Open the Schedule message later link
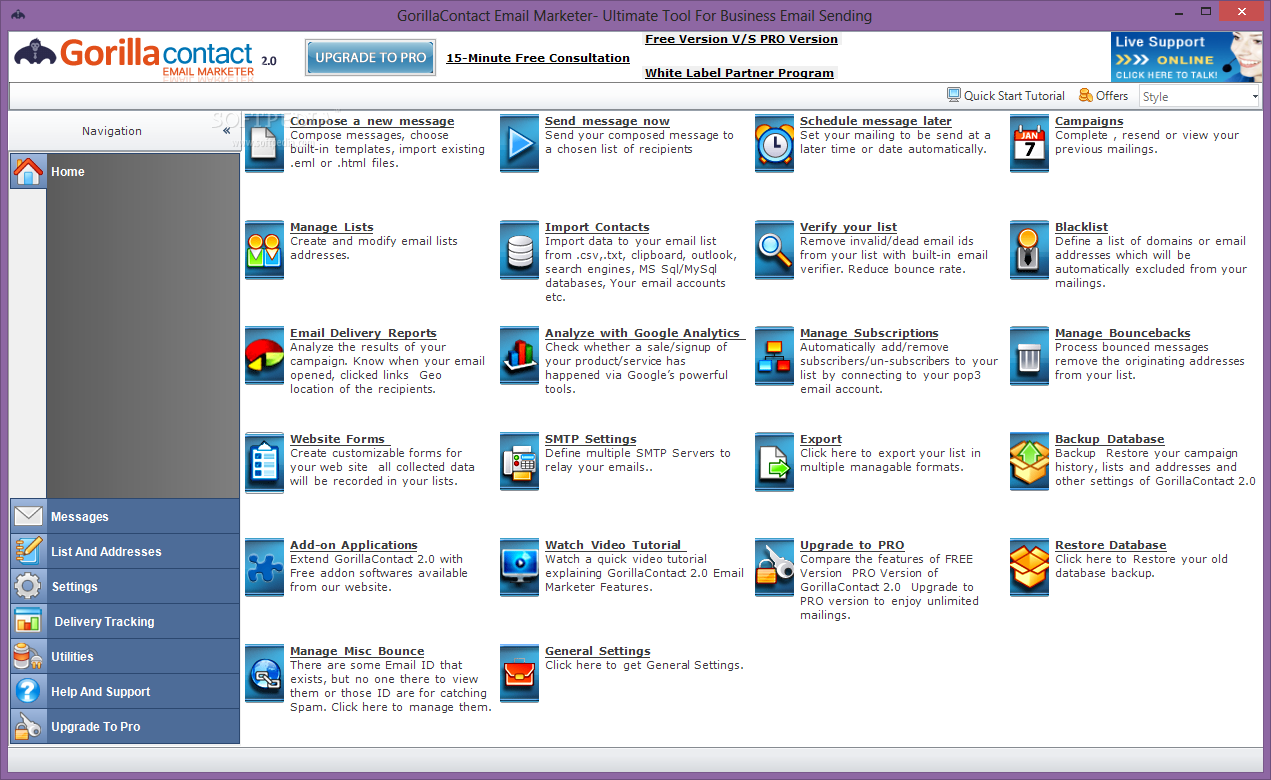Image resolution: width=1271 pixels, height=780 pixels. [876, 121]
